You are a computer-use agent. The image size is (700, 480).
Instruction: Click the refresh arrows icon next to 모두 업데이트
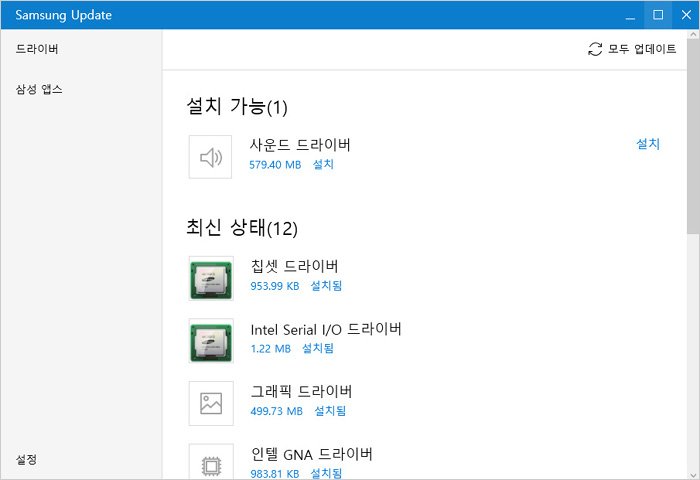click(x=595, y=49)
